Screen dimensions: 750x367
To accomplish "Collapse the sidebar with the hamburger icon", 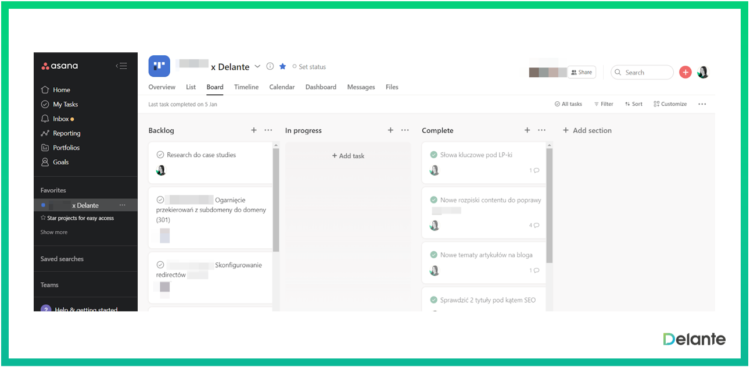I will click(x=121, y=66).
